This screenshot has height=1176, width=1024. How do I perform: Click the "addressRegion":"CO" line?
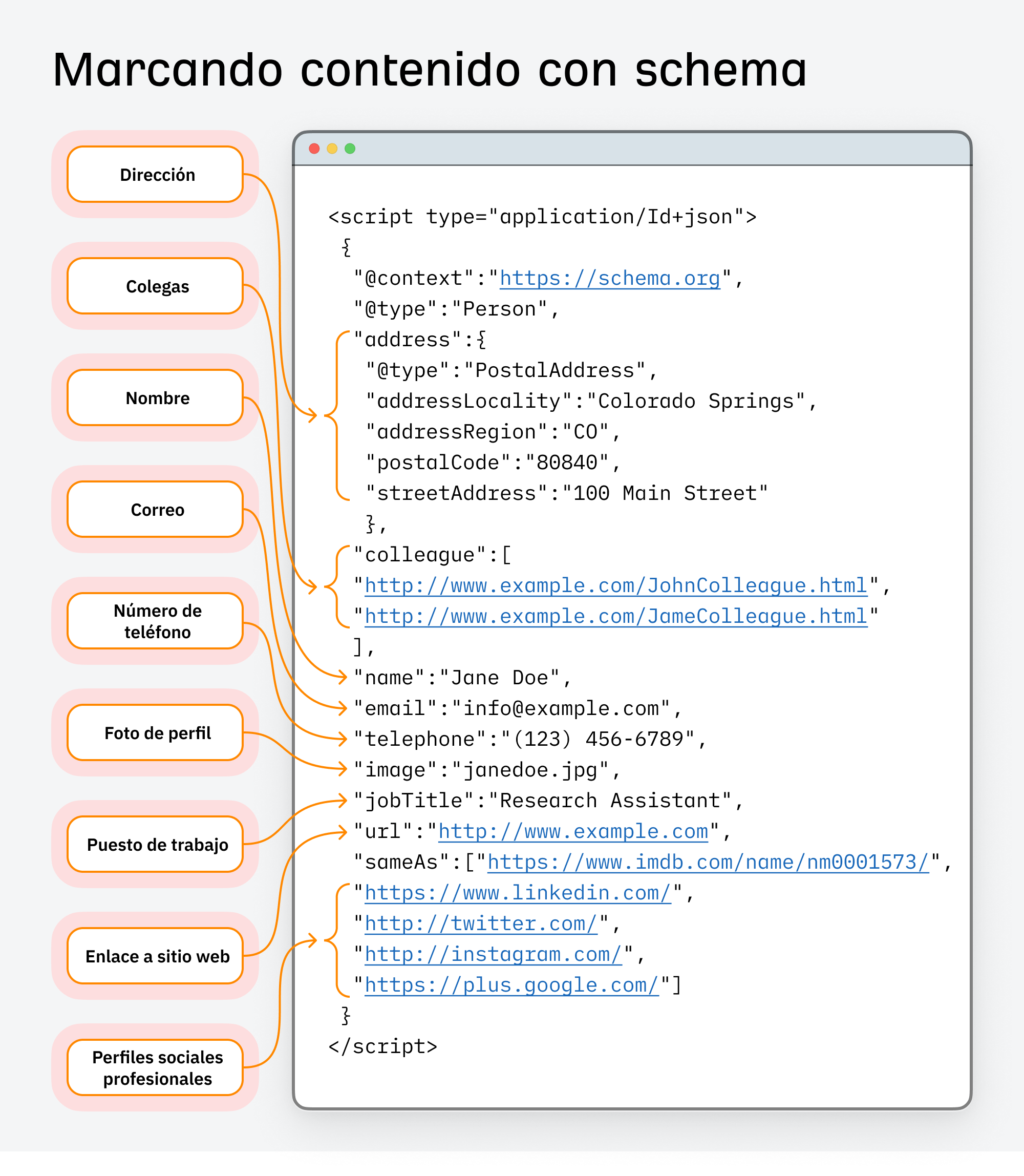(493, 433)
